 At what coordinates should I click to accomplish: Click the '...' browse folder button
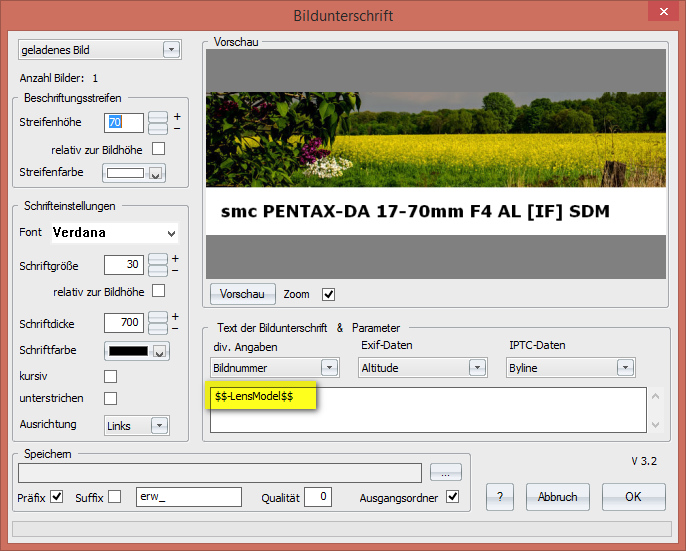coord(446,473)
